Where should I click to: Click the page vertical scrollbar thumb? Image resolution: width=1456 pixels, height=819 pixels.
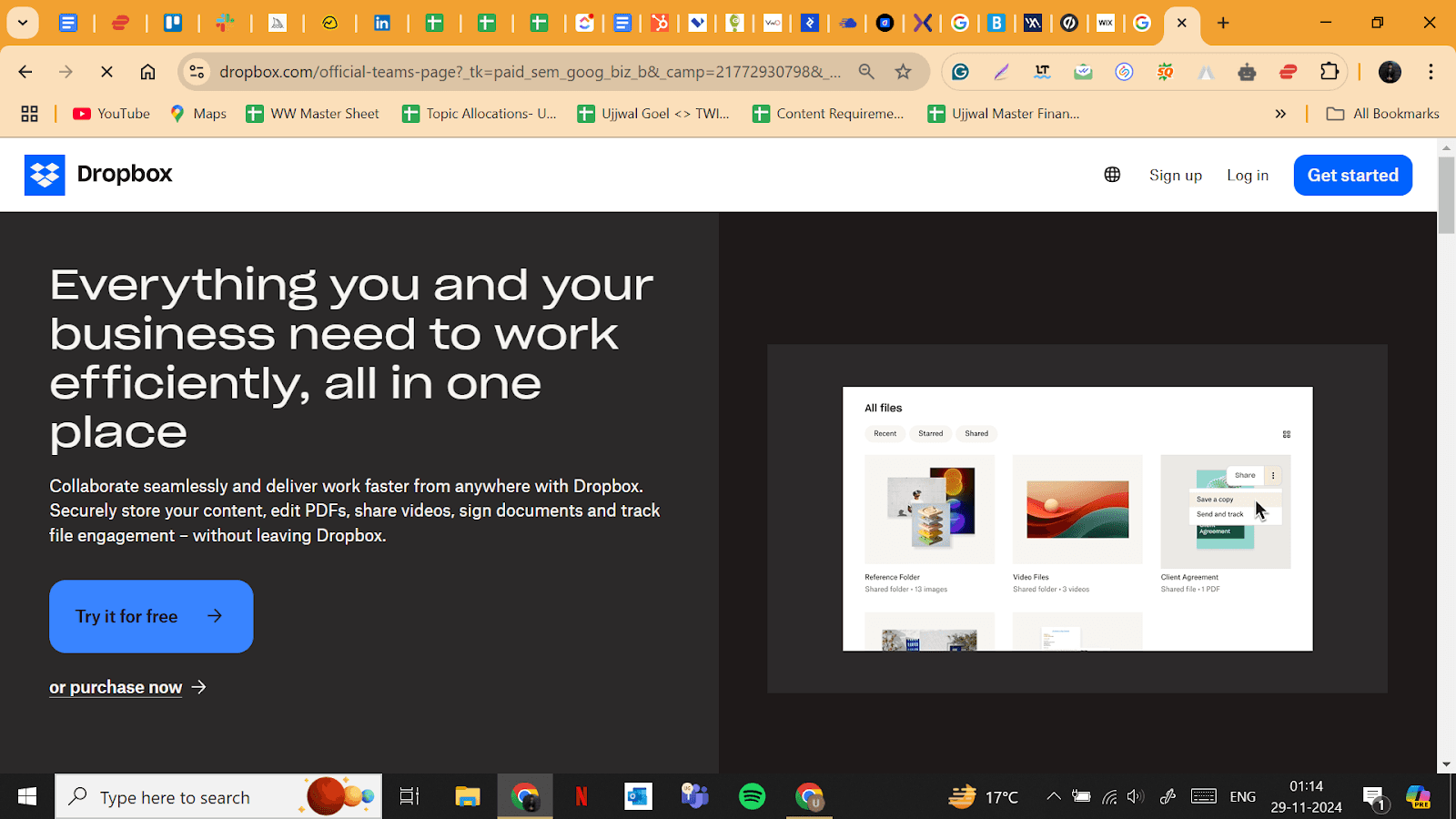pyautogui.click(x=1446, y=196)
